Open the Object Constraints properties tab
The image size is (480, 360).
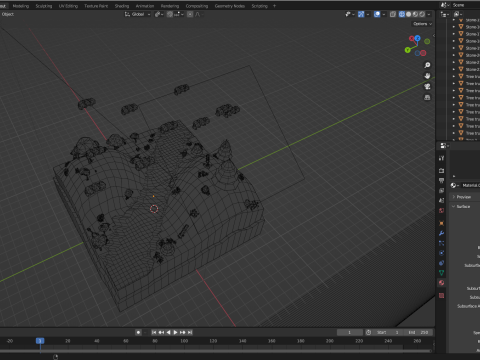(x=441, y=263)
